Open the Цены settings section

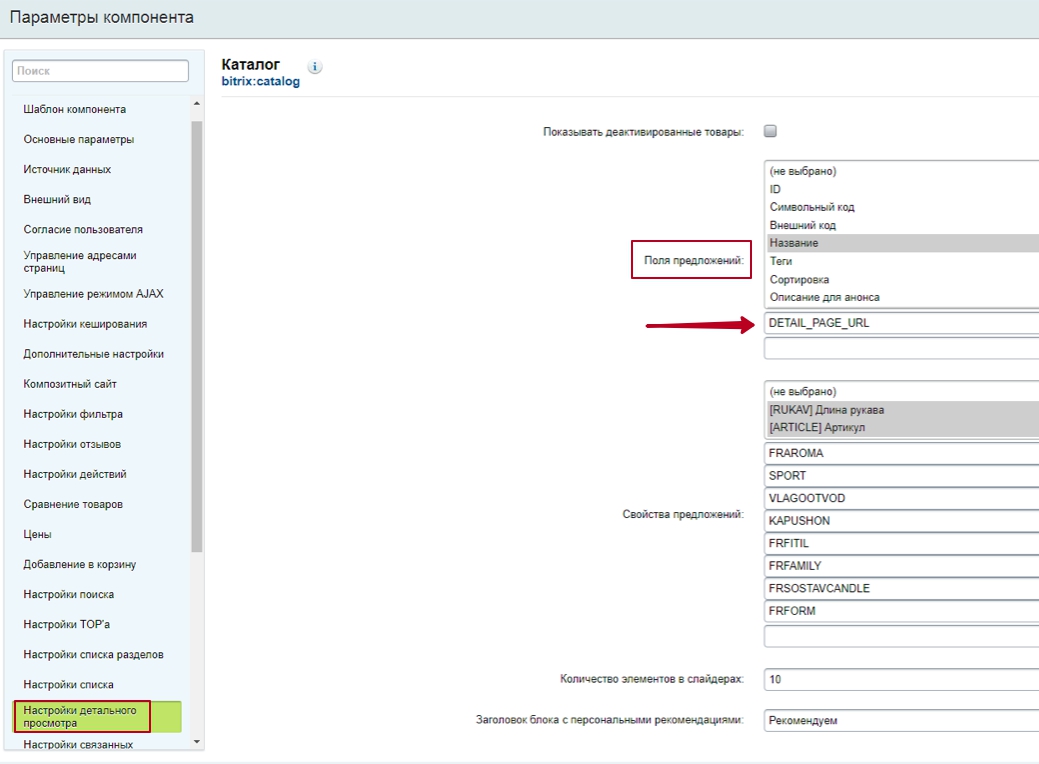[37, 534]
